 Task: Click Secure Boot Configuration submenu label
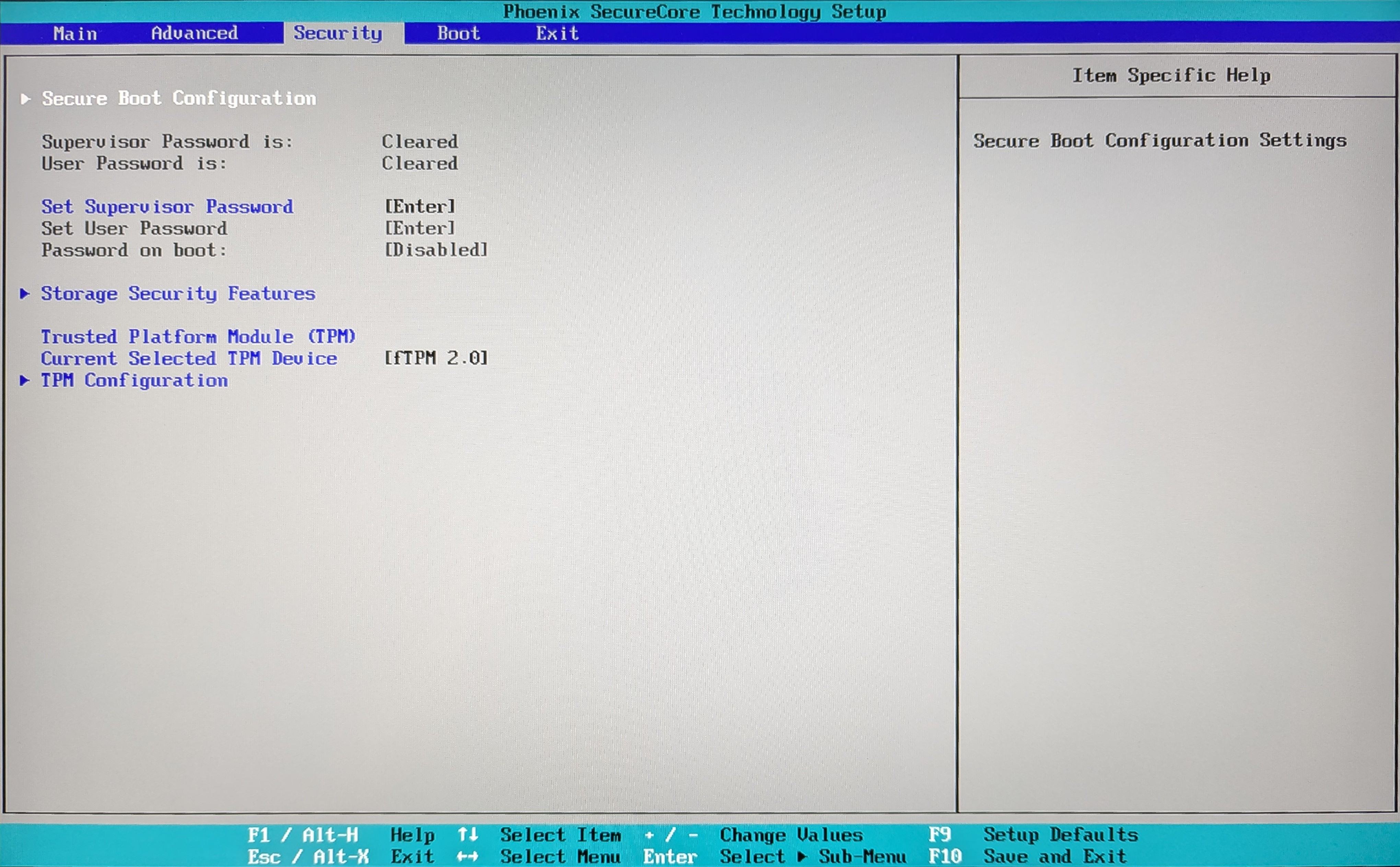179,99
